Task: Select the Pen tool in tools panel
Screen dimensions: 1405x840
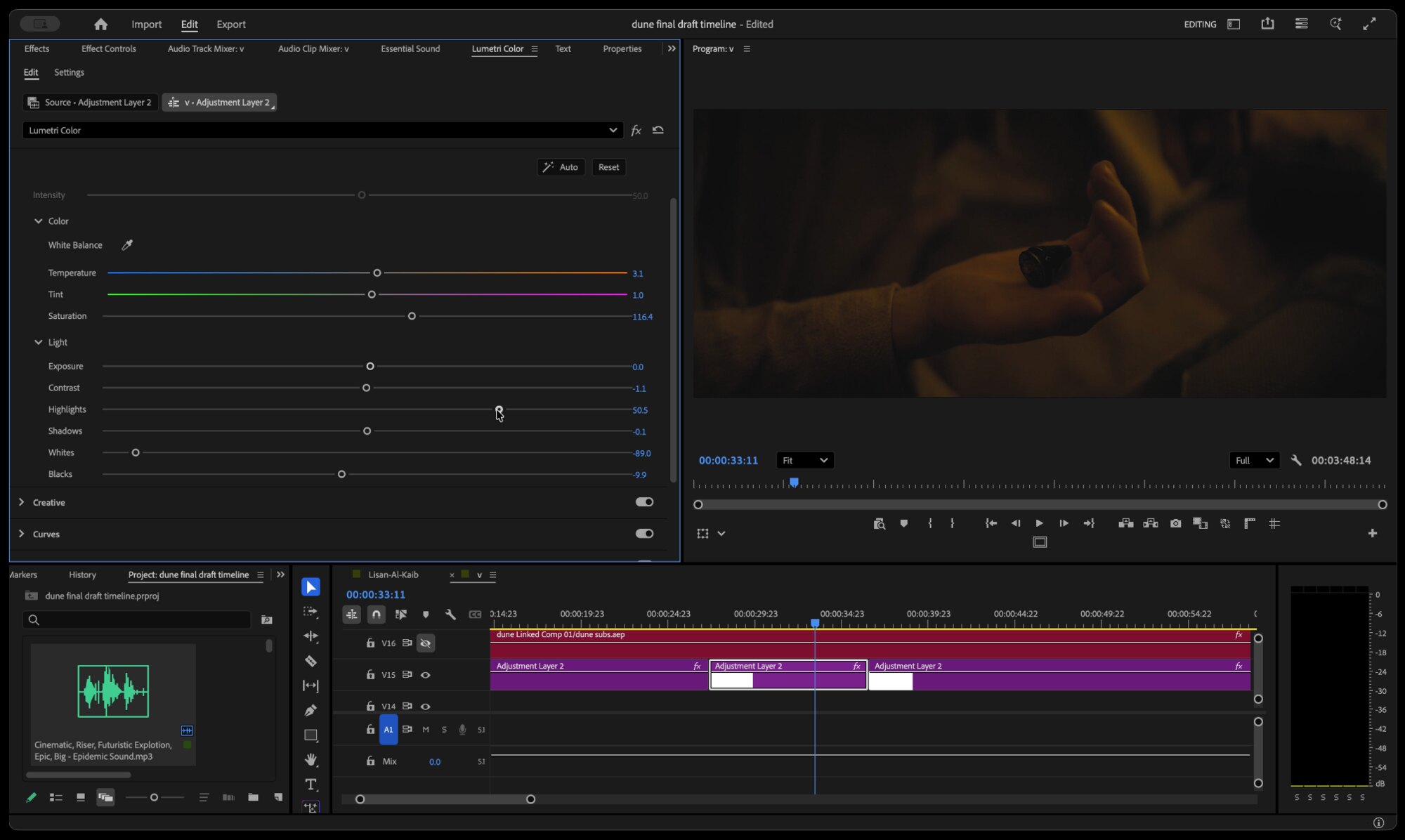Action: click(x=311, y=710)
